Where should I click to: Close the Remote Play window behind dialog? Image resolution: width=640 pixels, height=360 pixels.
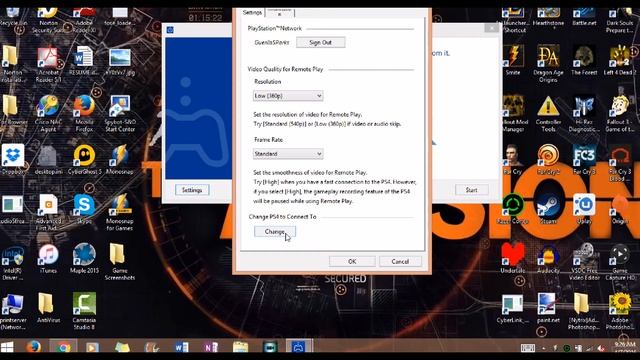pos(491,28)
